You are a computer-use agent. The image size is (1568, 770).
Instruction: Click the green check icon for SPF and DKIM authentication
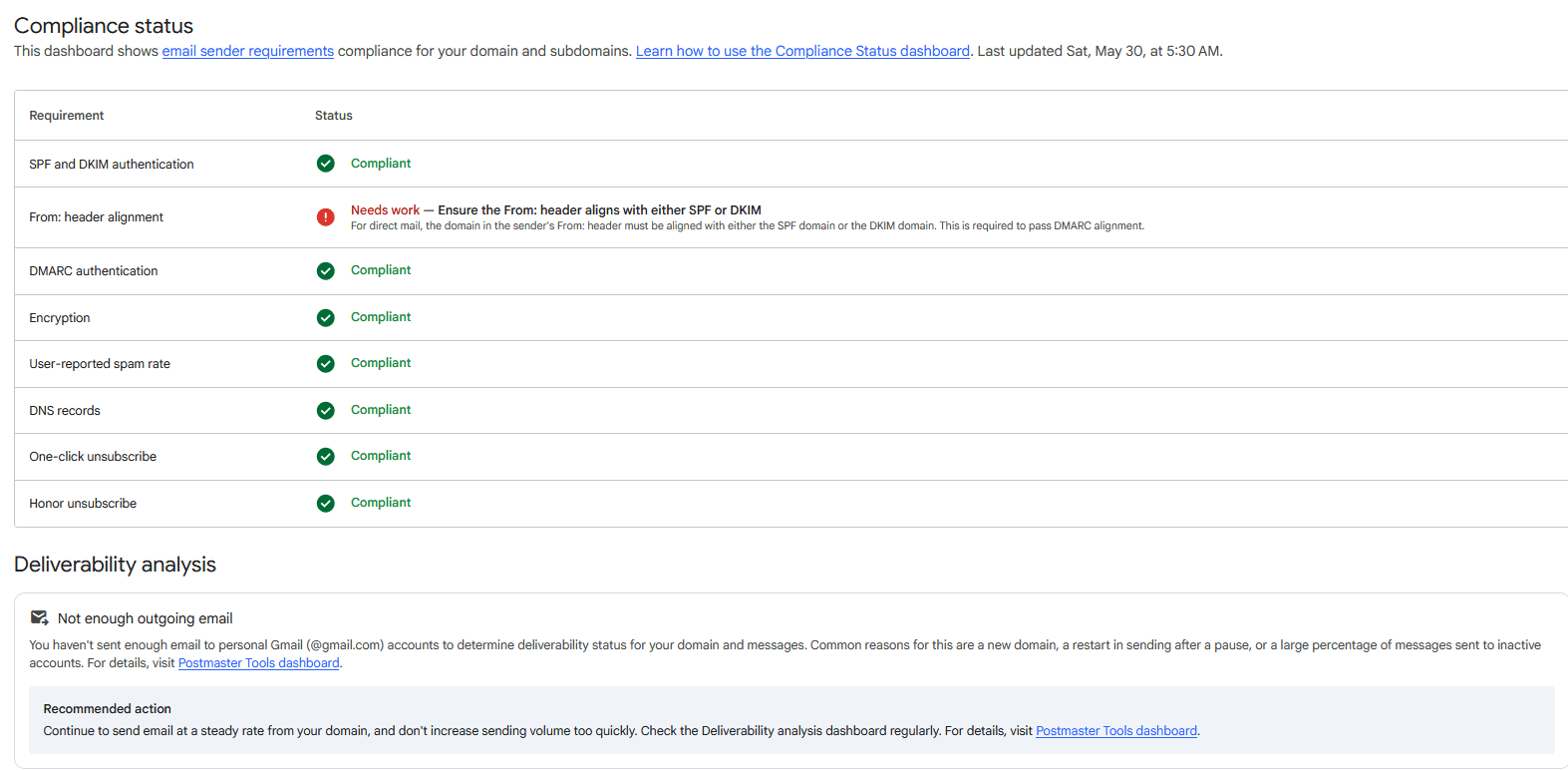326,164
